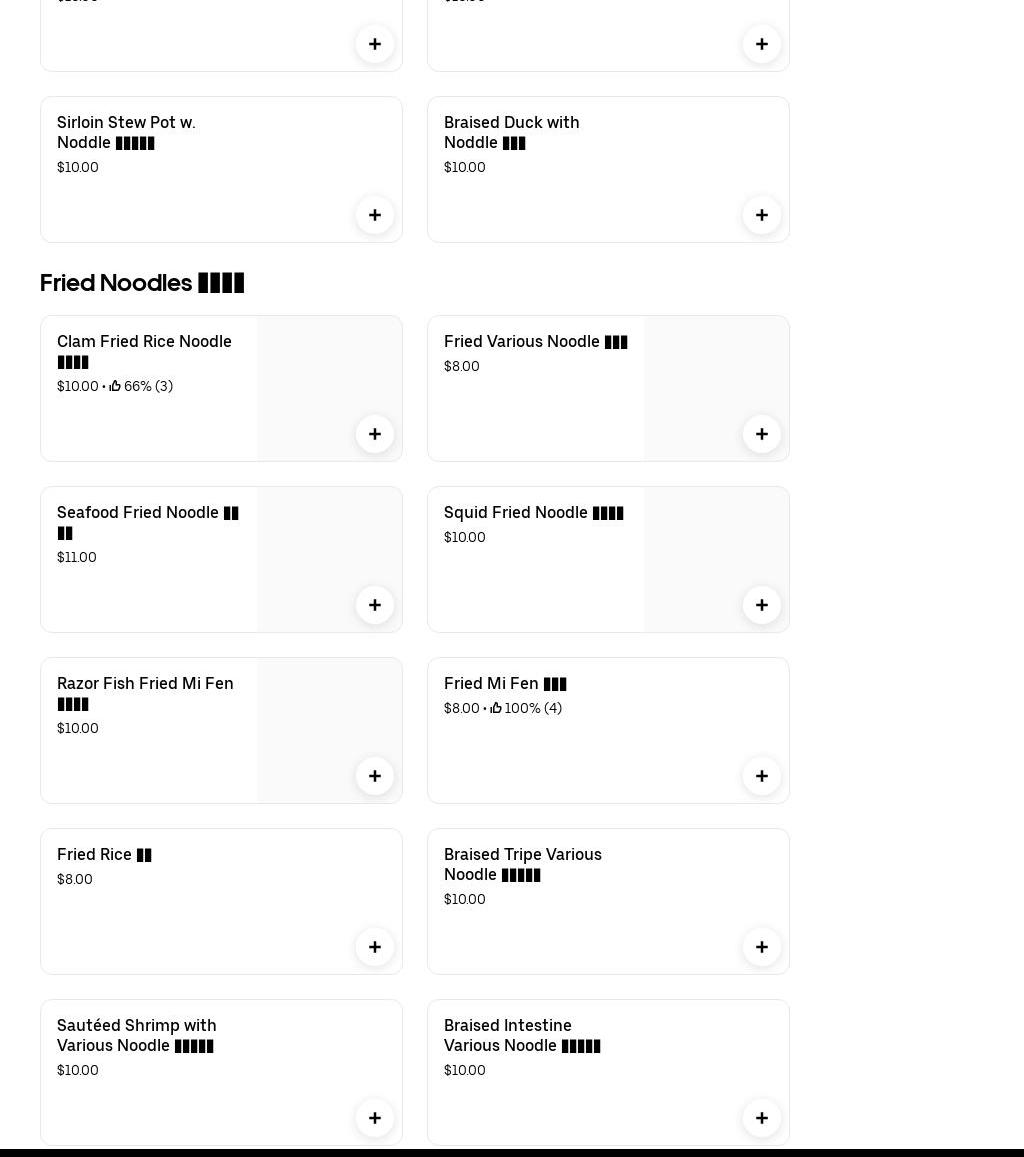Add Braised Duck with Noddle to cart

[762, 215]
